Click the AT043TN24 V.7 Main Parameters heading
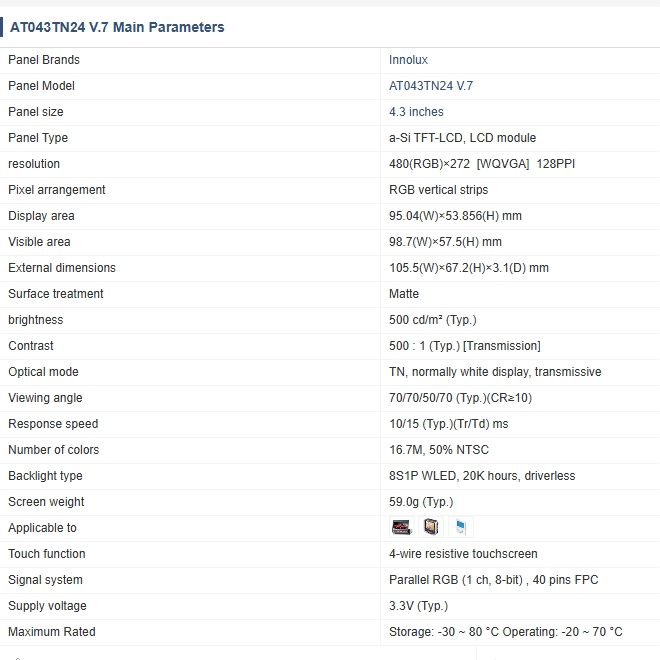Viewport: 660px width, 660px height. pos(117,27)
